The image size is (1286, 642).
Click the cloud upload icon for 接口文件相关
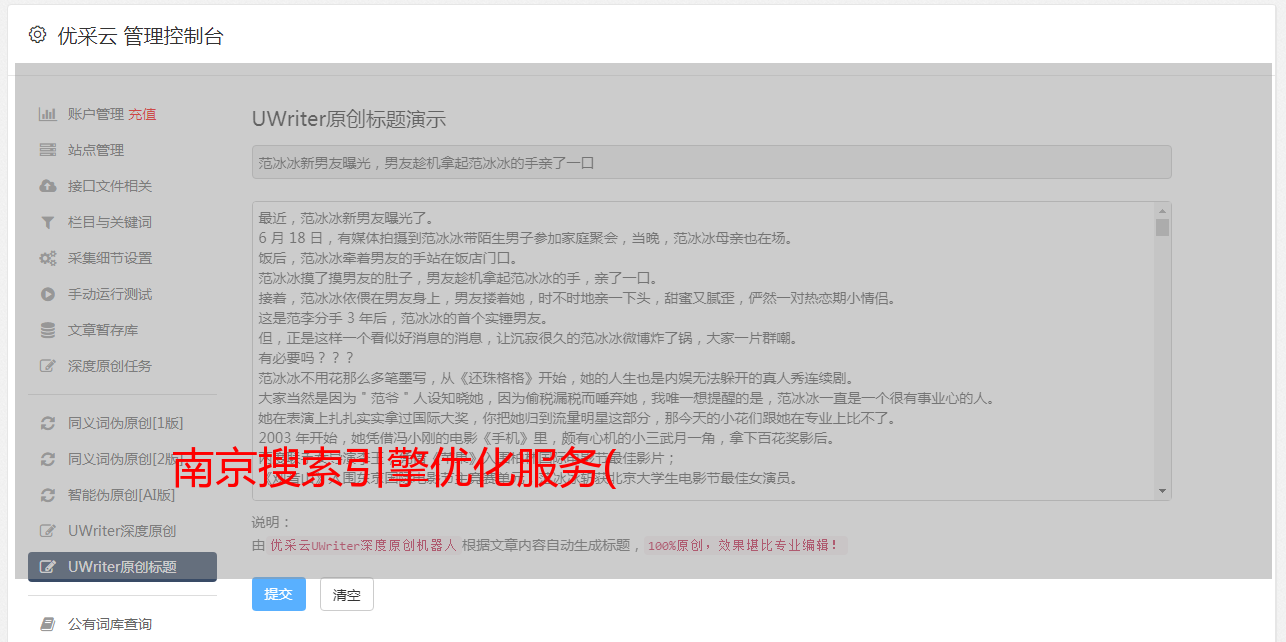point(47,186)
